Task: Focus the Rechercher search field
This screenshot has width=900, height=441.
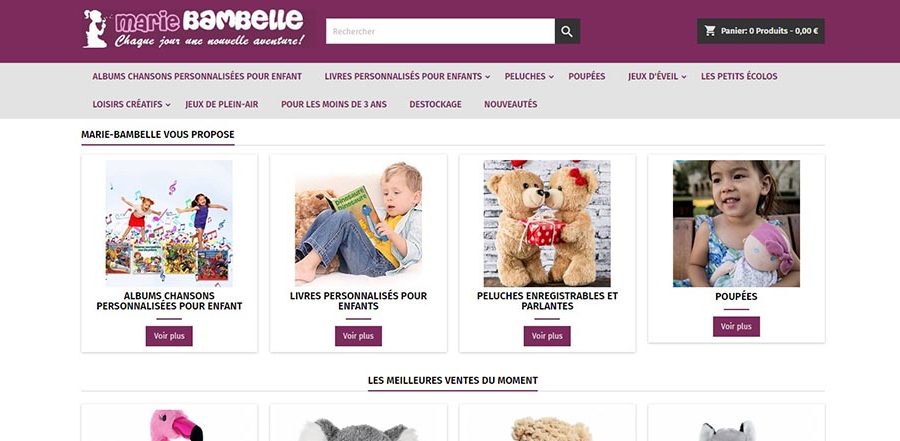Action: tap(440, 32)
